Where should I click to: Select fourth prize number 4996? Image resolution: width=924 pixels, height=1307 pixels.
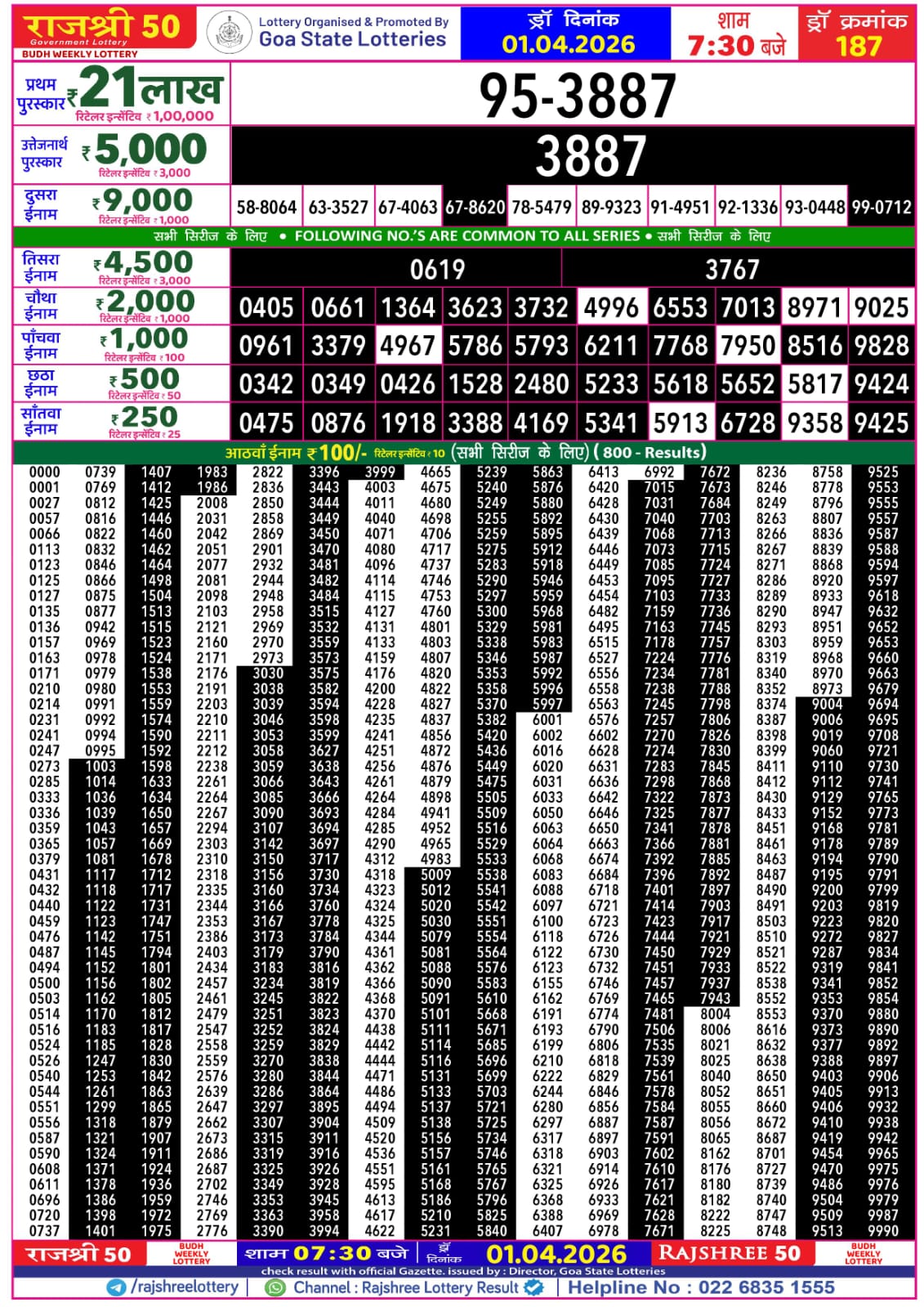pyautogui.click(x=611, y=308)
